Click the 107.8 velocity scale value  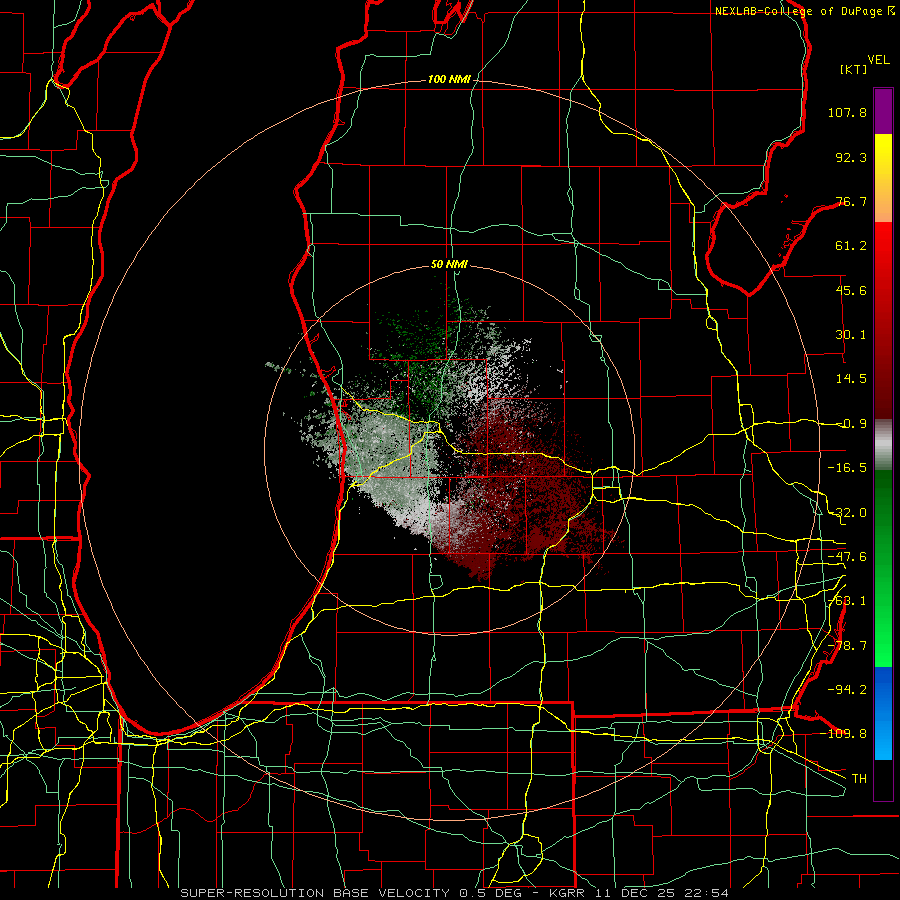pyautogui.click(x=847, y=112)
